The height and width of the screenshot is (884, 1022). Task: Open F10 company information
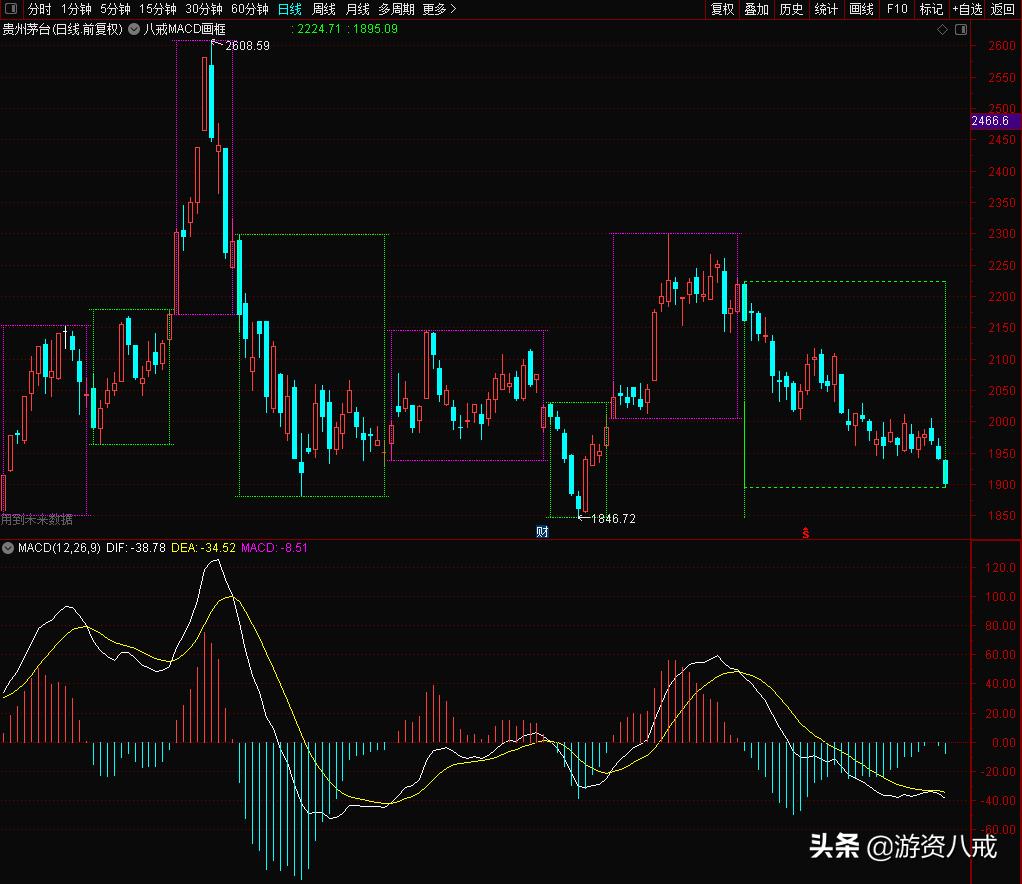(x=897, y=9)
